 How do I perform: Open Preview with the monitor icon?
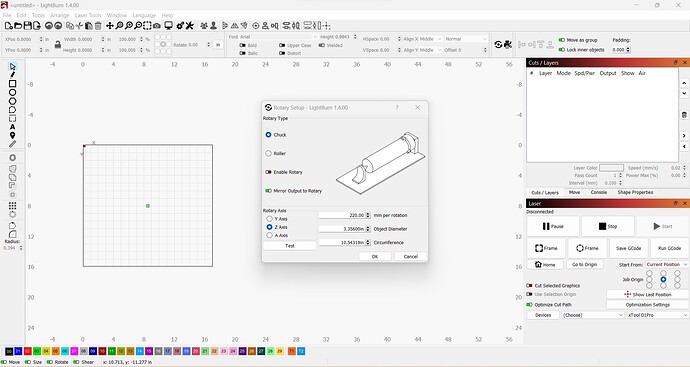point(168,26)
